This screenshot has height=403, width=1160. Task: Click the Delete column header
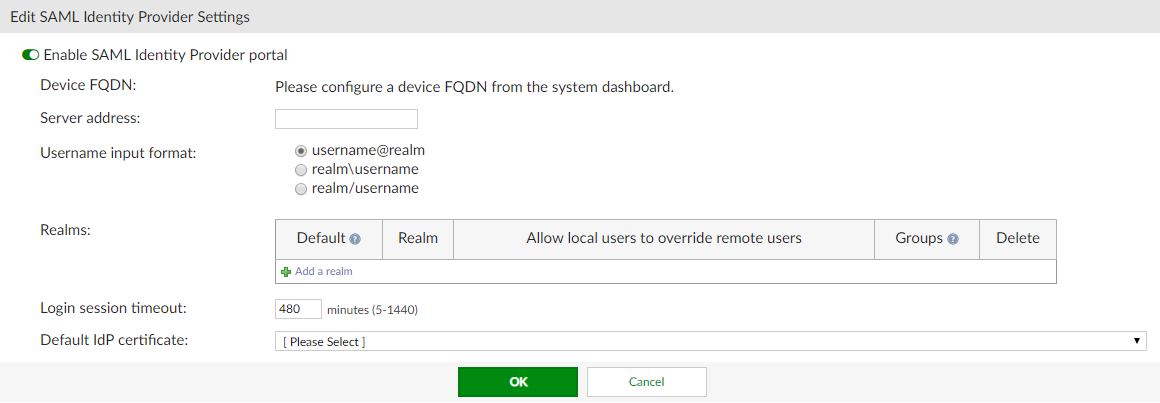tap(1017, 239)
